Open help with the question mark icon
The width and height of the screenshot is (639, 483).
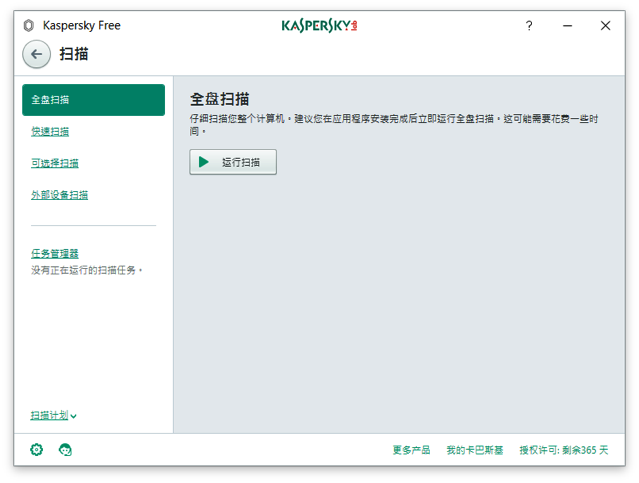(529, 26)
